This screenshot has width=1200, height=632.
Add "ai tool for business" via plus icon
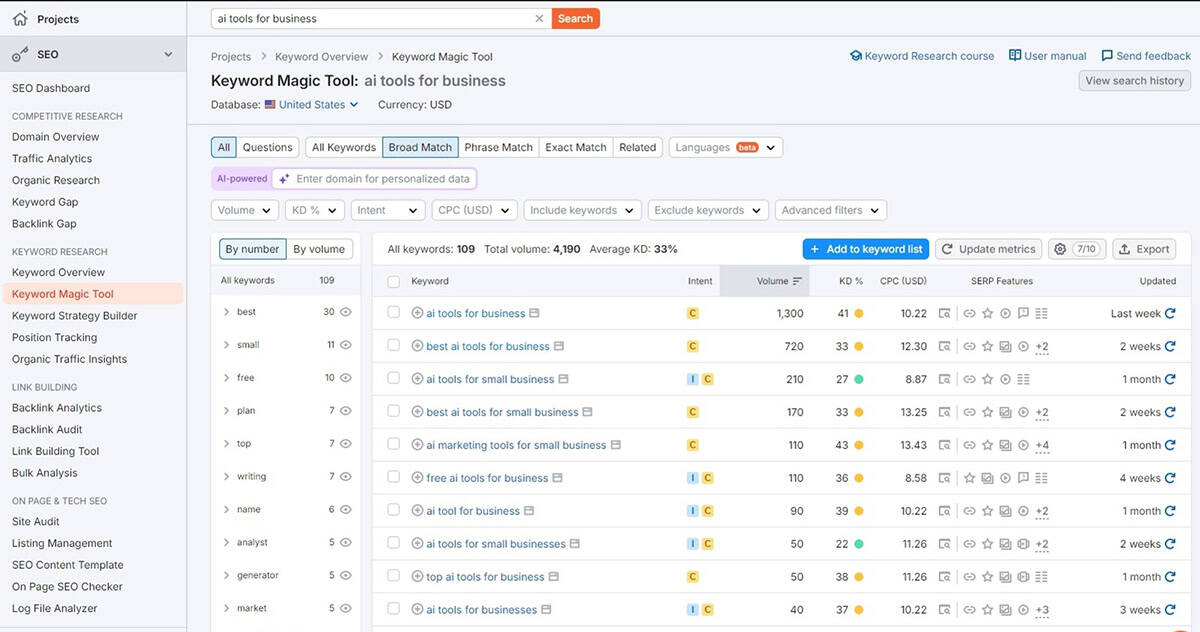click(418, 511)
